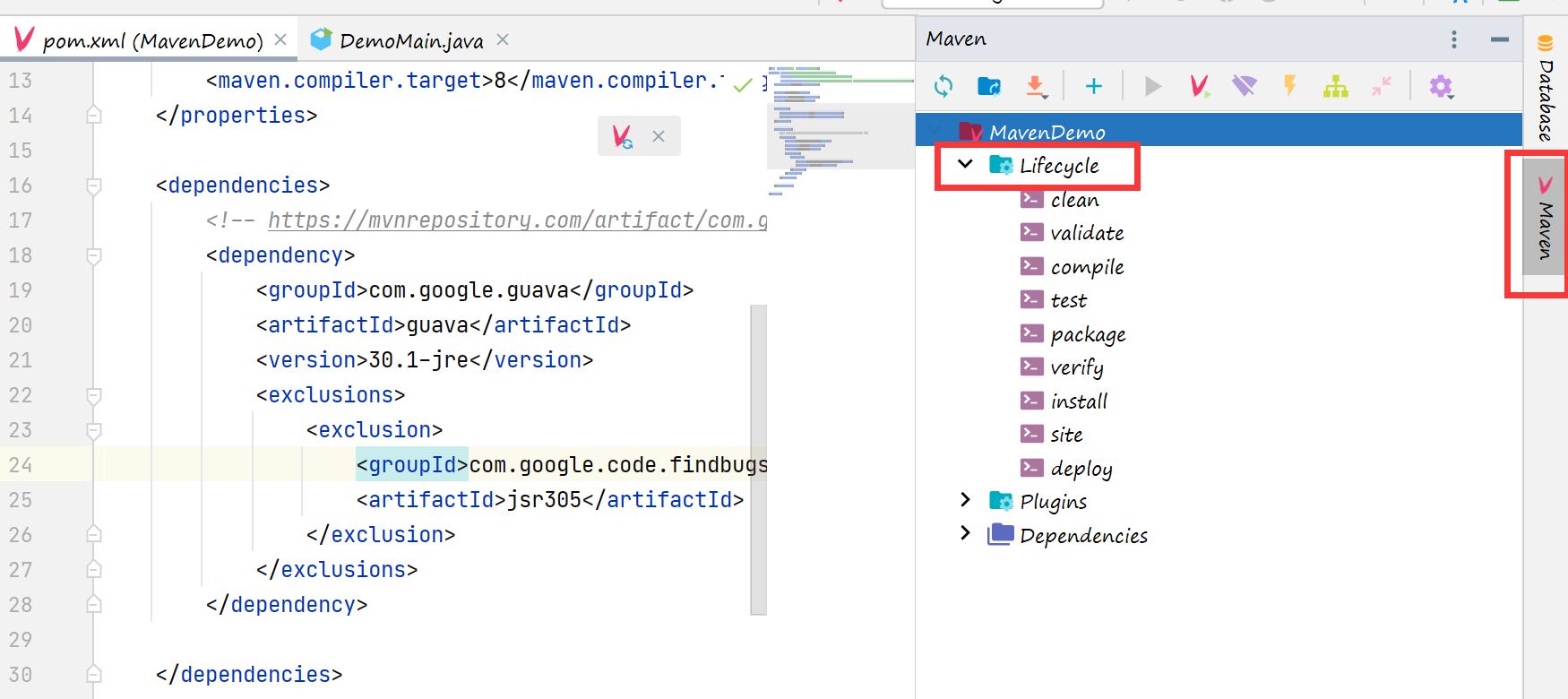
Task: Switch to pom.xml (MavenDemo) tab
Action: tap(152, 40)
